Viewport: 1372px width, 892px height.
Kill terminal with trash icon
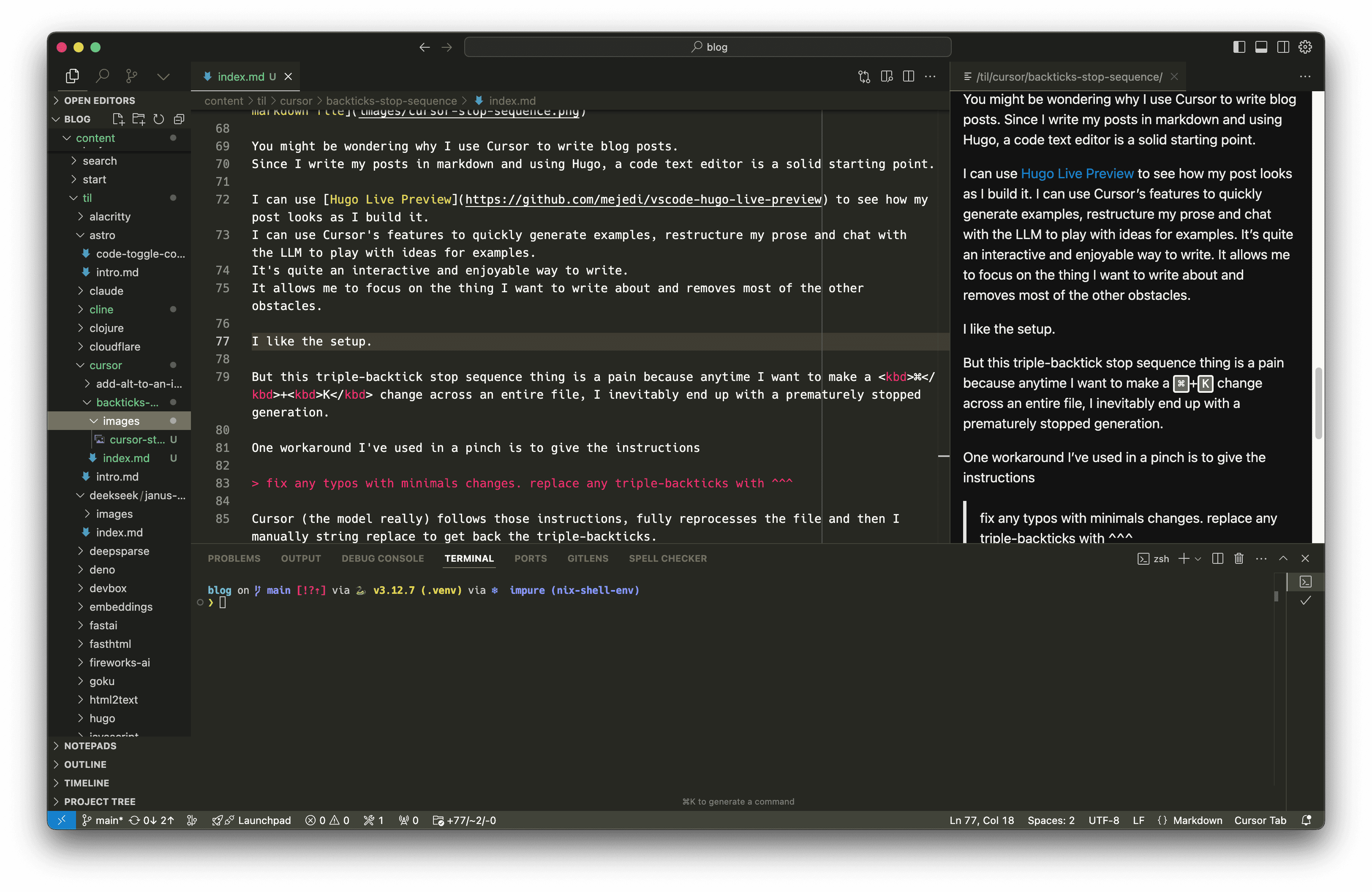[x=1239, y=558]
